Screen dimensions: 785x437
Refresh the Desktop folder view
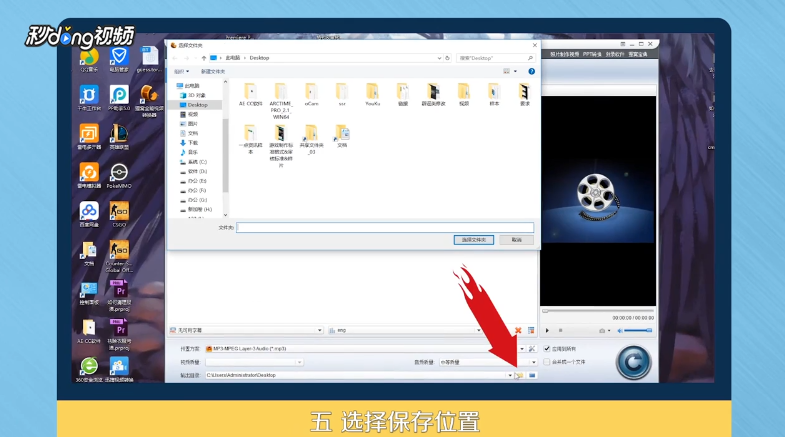(x=448, y=58)
